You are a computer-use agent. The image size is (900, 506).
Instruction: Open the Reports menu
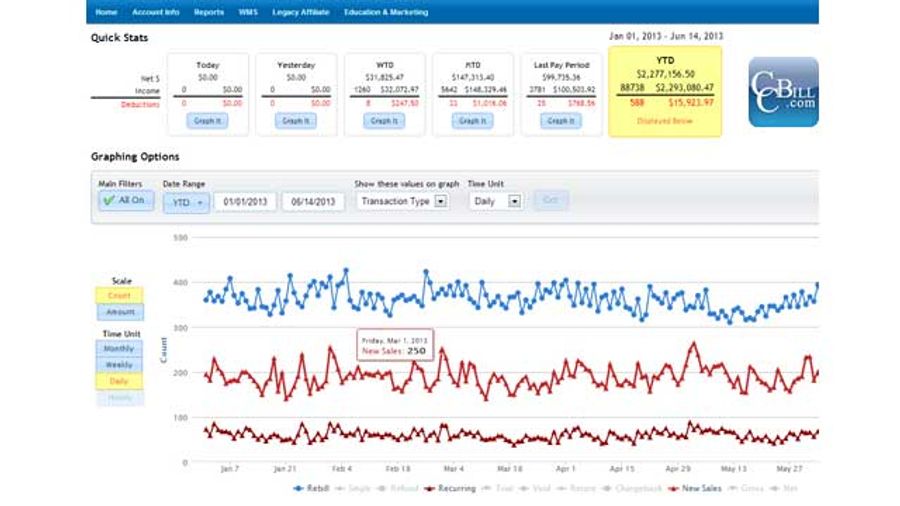pos(209,12)
